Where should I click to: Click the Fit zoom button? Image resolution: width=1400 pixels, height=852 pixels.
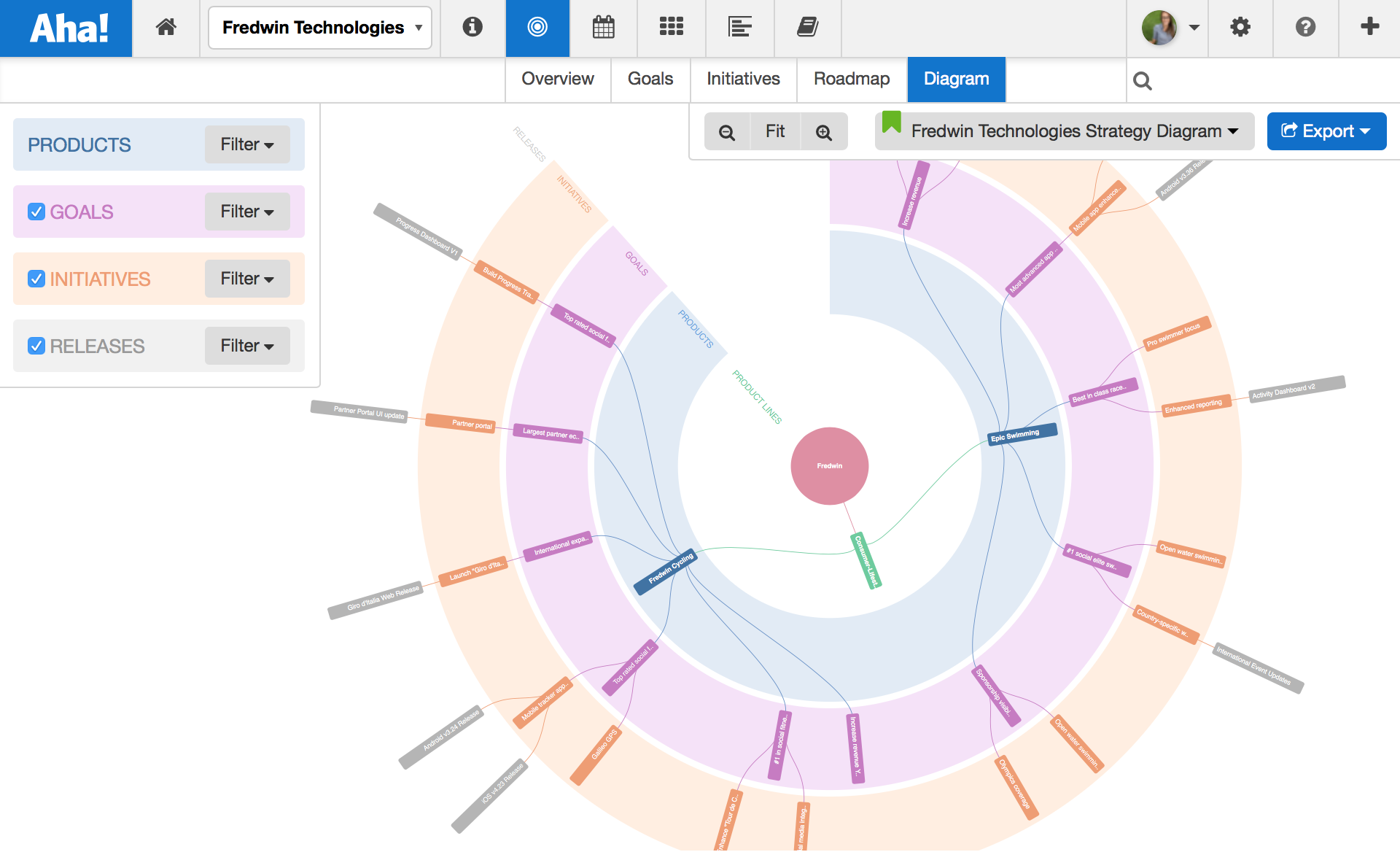coord(774,132)
